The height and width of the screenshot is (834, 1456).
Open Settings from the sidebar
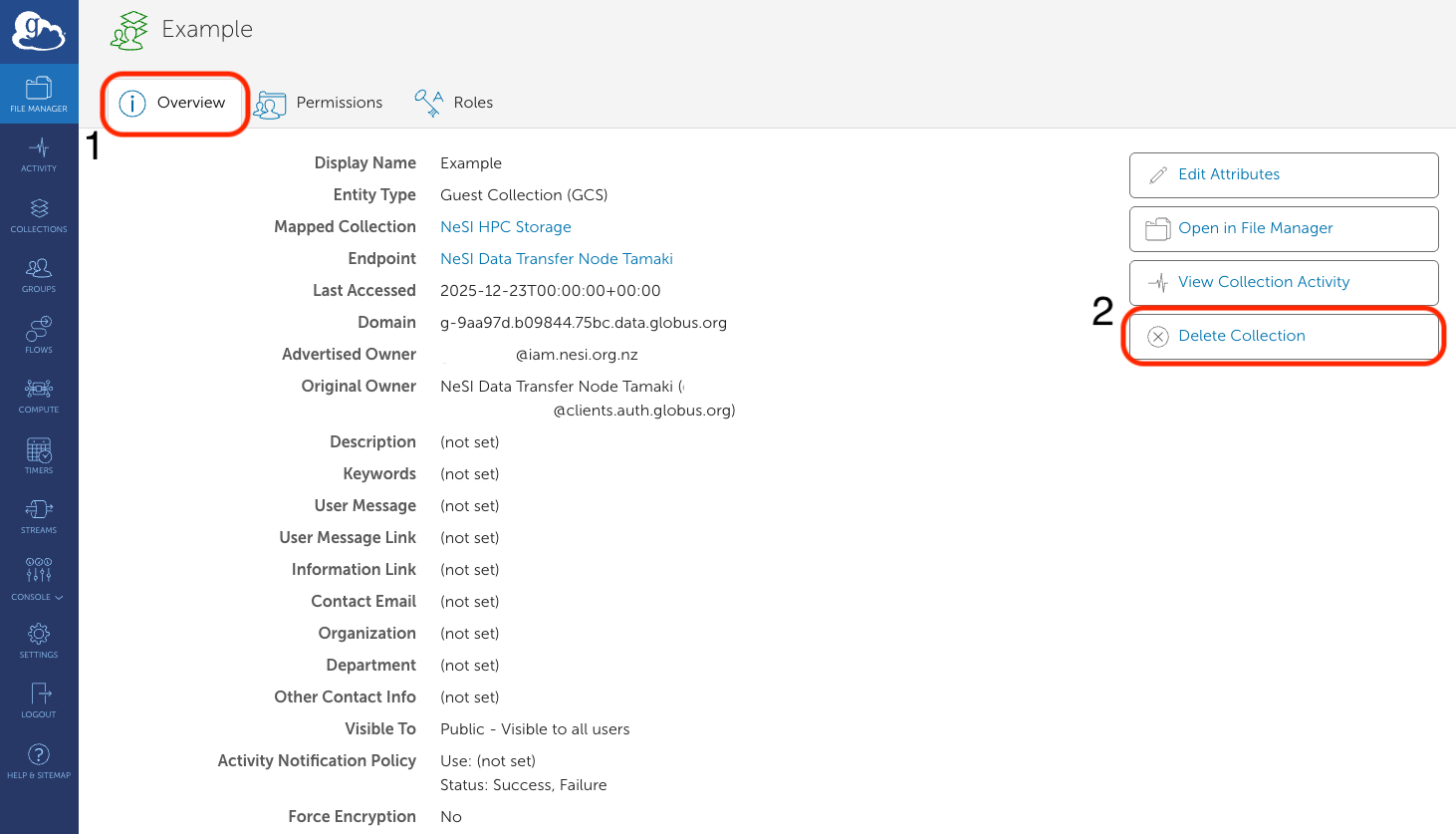(x=39, y=640)
